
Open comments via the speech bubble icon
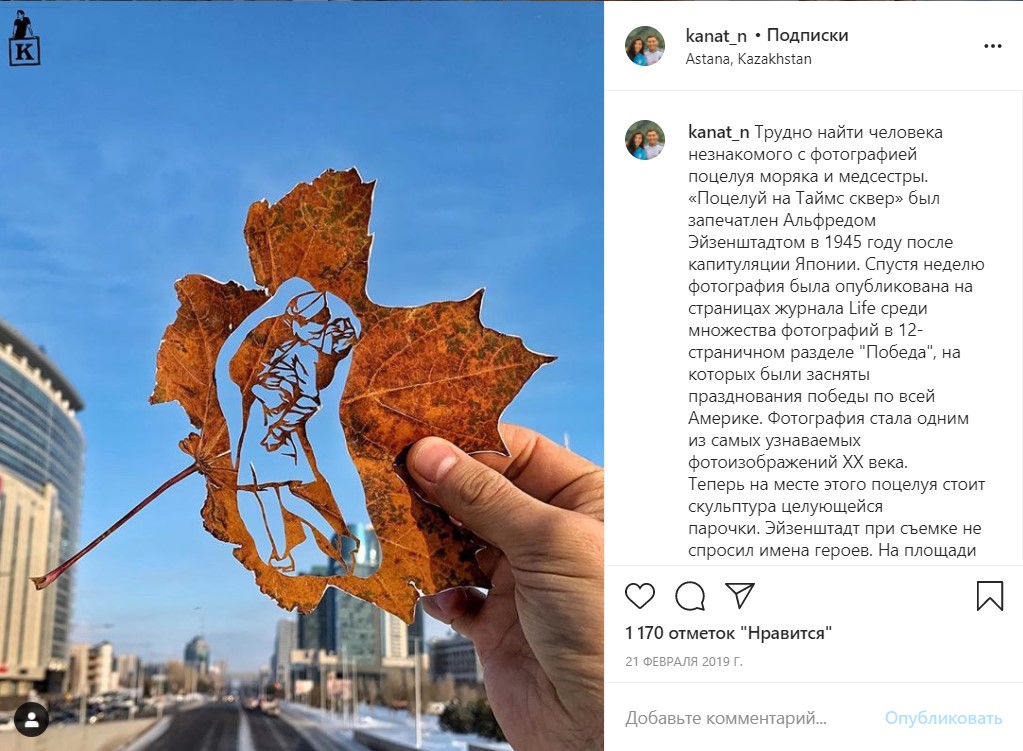[x=690, y=596]
